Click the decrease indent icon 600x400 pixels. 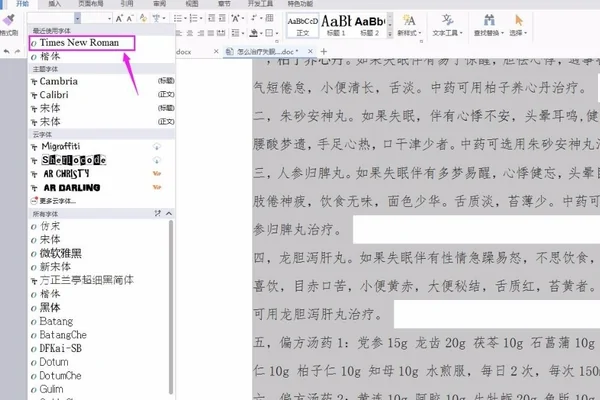(x=212, y=18)
